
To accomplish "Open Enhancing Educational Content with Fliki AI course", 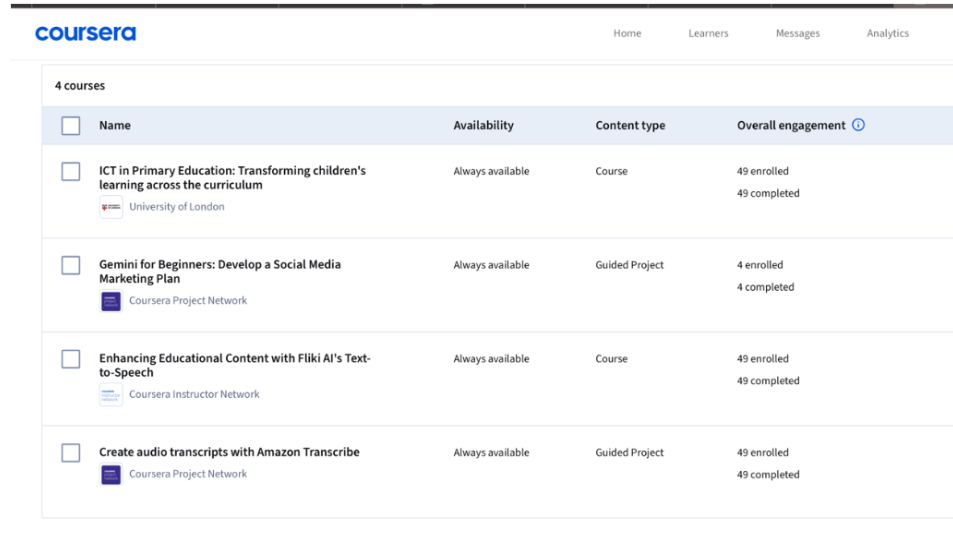I will coord(235,365).
